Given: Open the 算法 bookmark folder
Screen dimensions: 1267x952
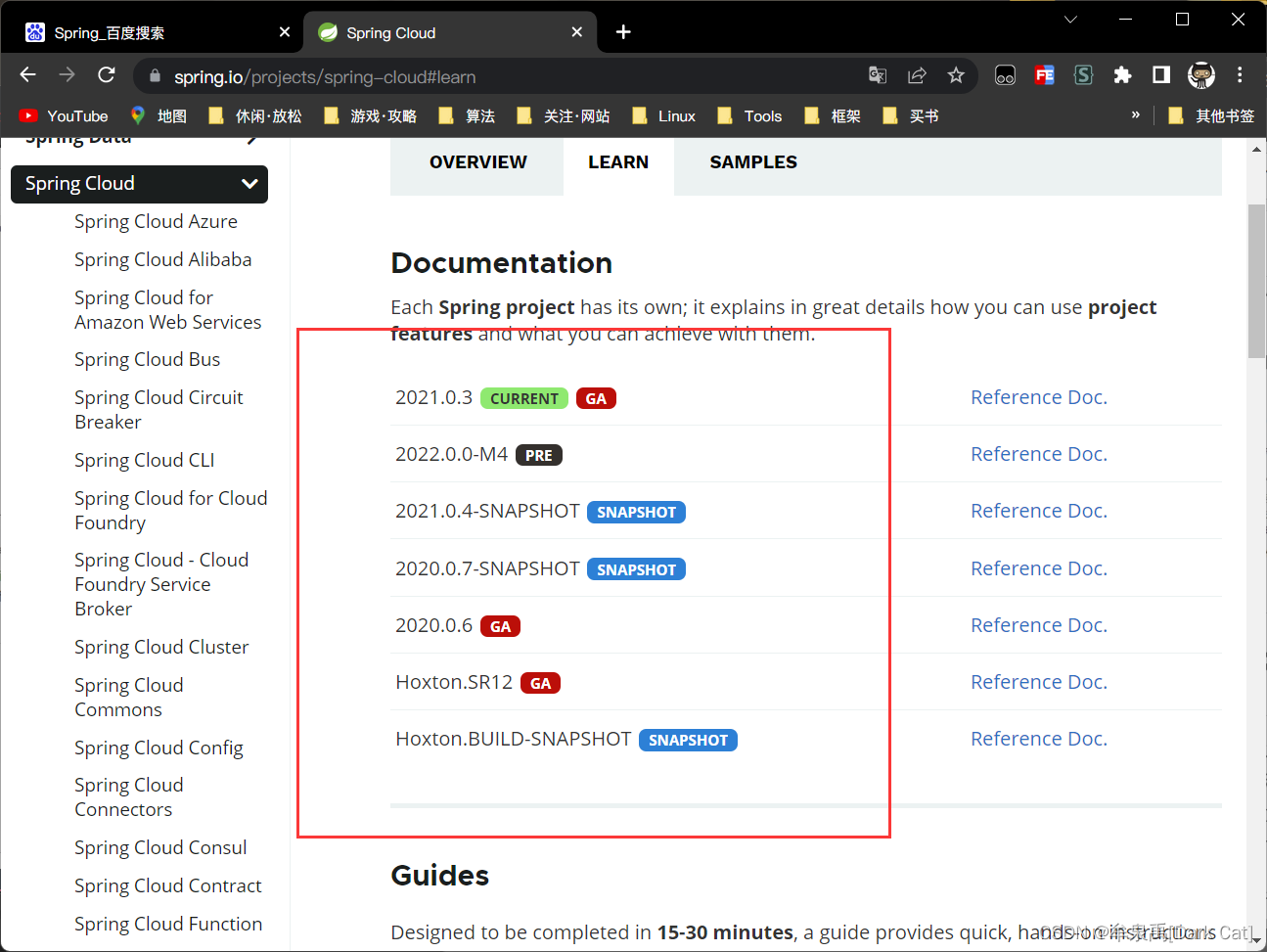Looking at the screenshot, I should tap(467, 116).
